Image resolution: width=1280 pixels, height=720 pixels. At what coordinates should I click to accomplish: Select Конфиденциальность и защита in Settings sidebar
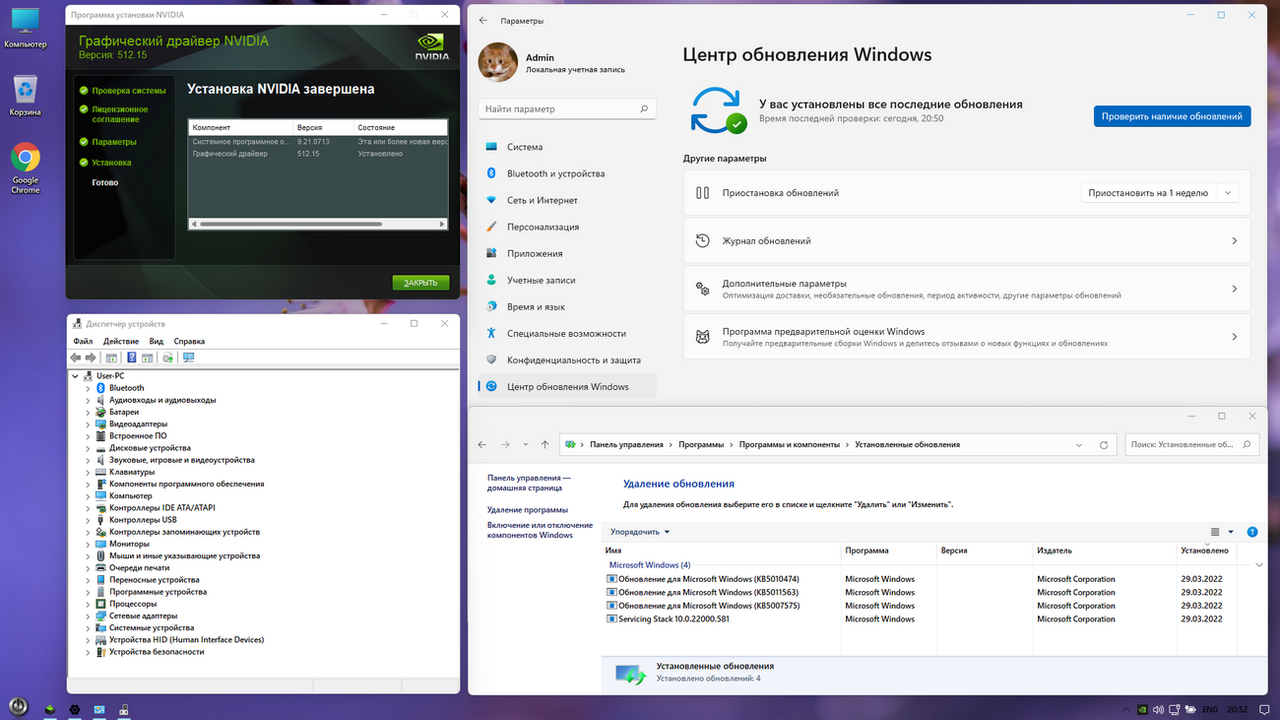point(567,360)
